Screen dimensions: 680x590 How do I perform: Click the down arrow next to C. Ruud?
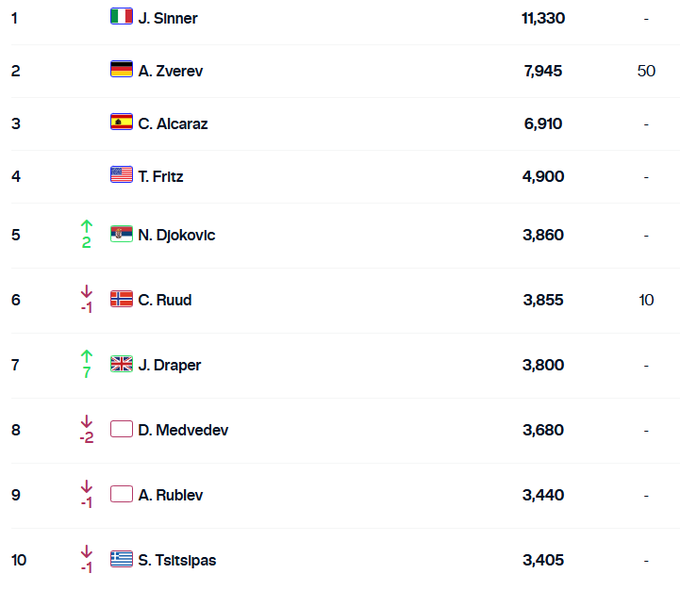click(86, 292)
